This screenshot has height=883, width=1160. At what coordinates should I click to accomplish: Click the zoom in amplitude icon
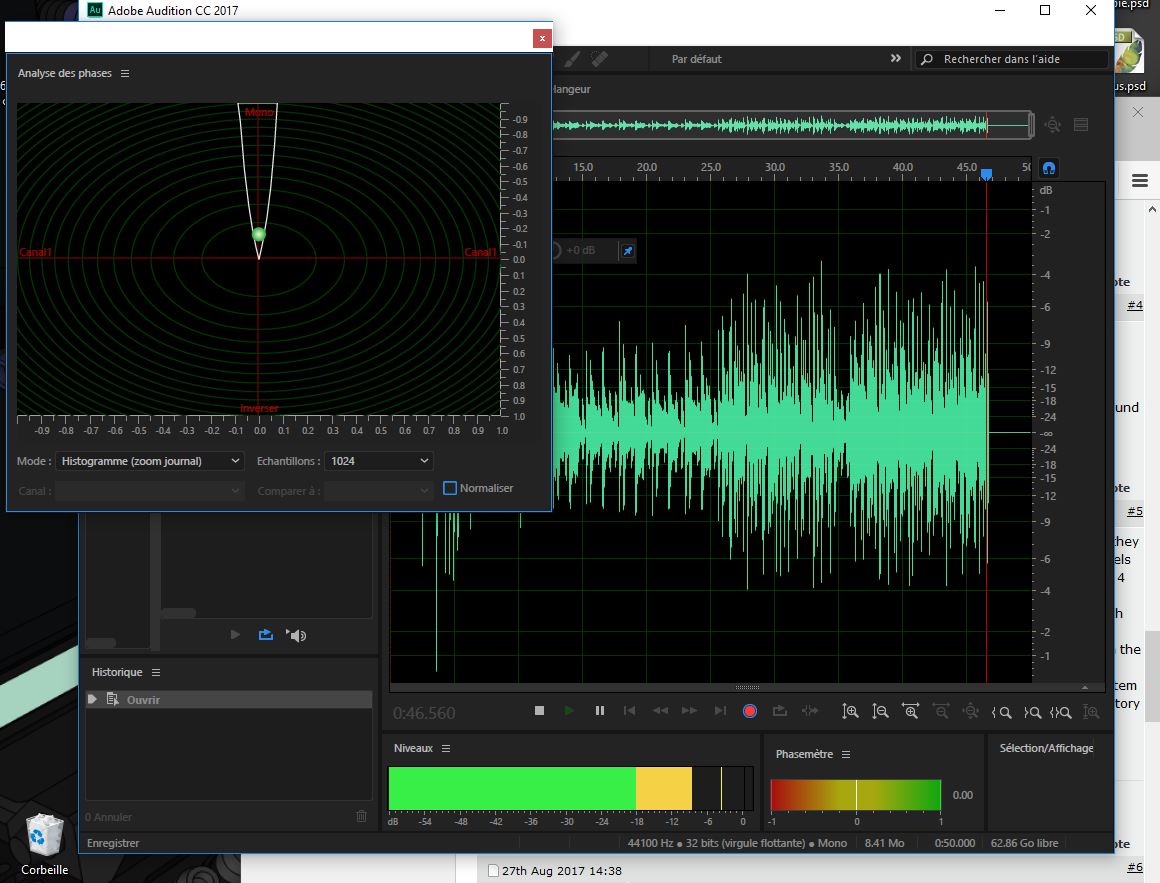pyautogui.click(x=850, y=711)
